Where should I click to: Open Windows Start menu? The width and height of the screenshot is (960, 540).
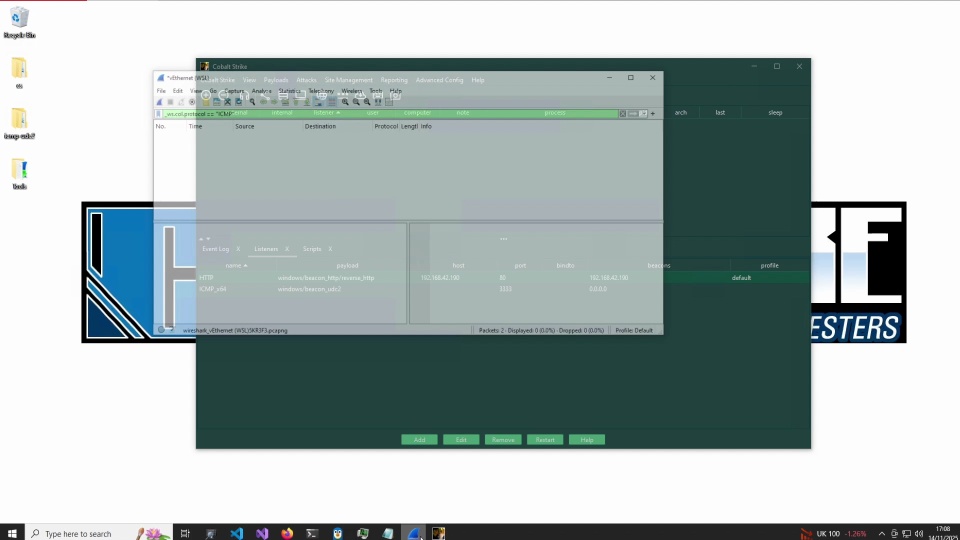coord(12,533)
